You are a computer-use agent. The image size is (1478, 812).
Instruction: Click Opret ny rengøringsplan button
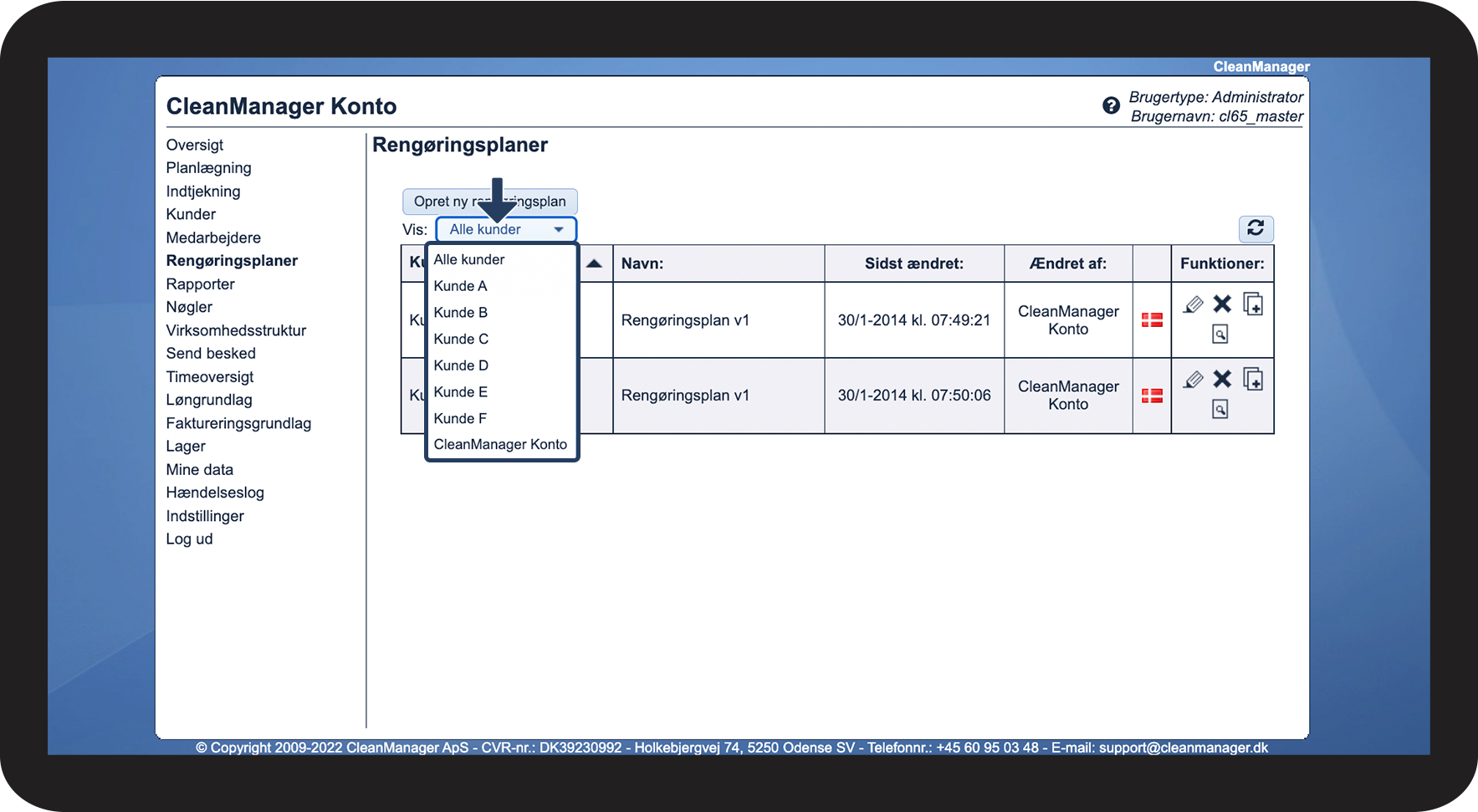pyautogui.click(x=489, y=202)
